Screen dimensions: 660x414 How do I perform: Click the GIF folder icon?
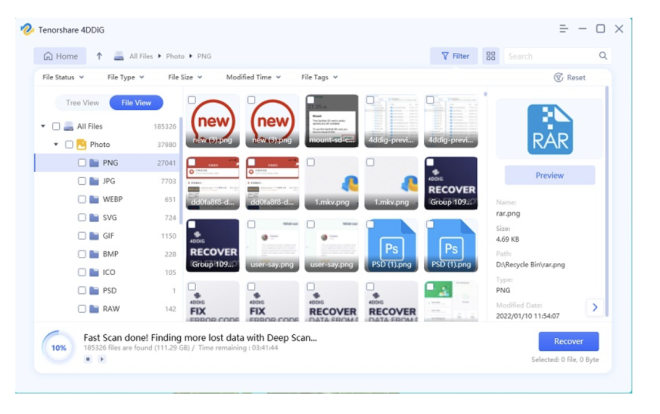click(x=94, y=236)
